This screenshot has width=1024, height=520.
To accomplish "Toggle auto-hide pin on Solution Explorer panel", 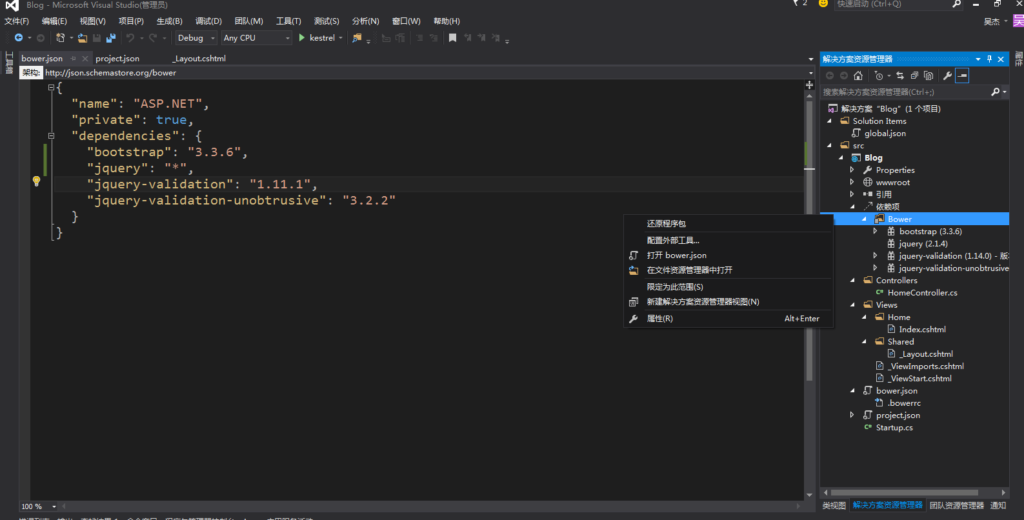I will click(x=990, y=59).
